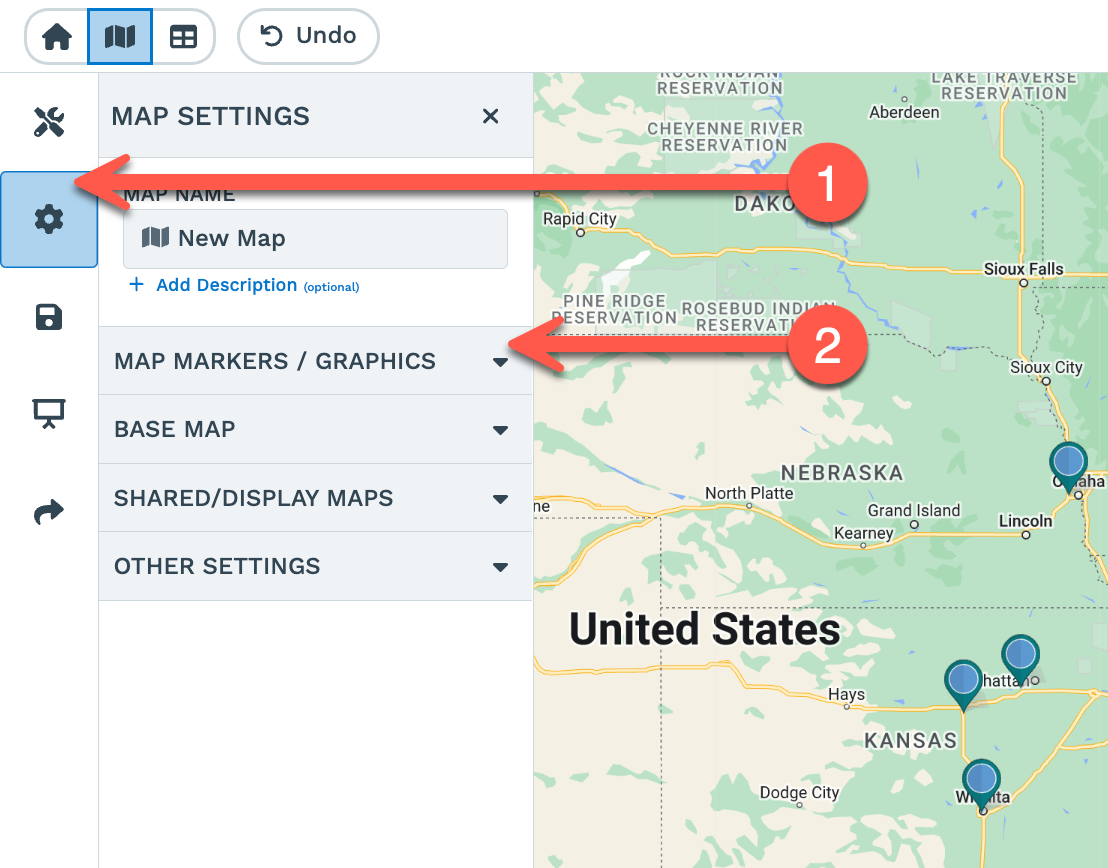Screen dimensions: 1108x868
Task: Share the map with arrow icon
Action: pyautogui.click(x=49, y=511)
